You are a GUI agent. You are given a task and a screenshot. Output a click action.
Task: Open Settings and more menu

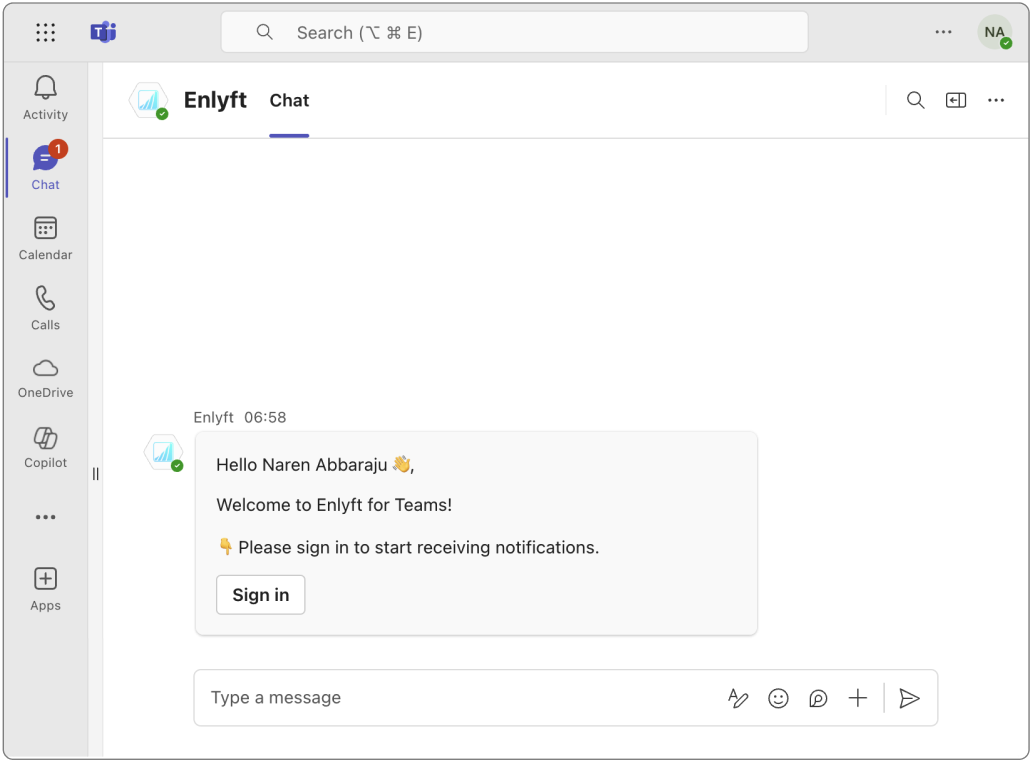tap(943, 32)
